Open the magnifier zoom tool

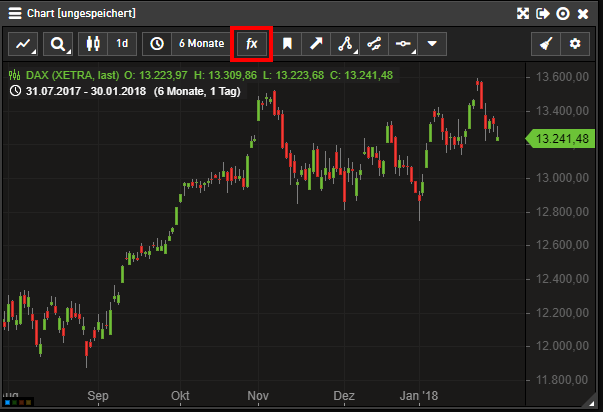tap(58, 44)
